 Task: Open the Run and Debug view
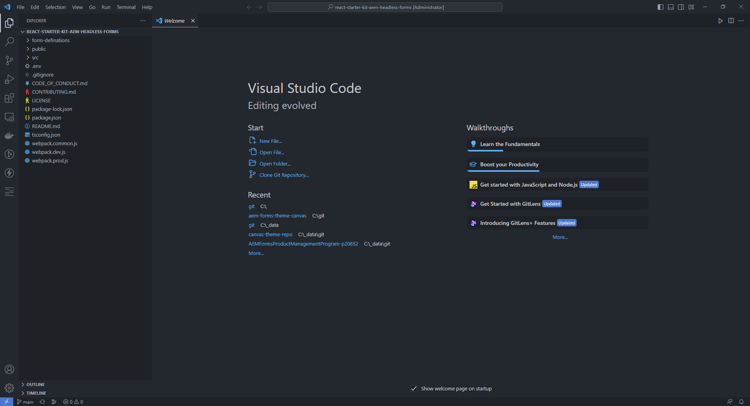coord(9,79)
